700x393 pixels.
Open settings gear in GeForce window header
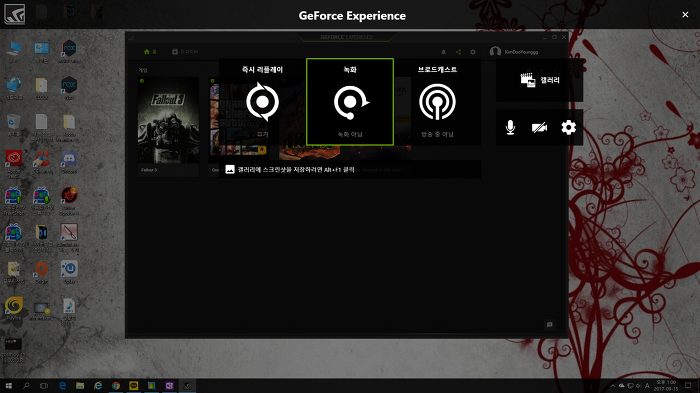click(473, 52)
